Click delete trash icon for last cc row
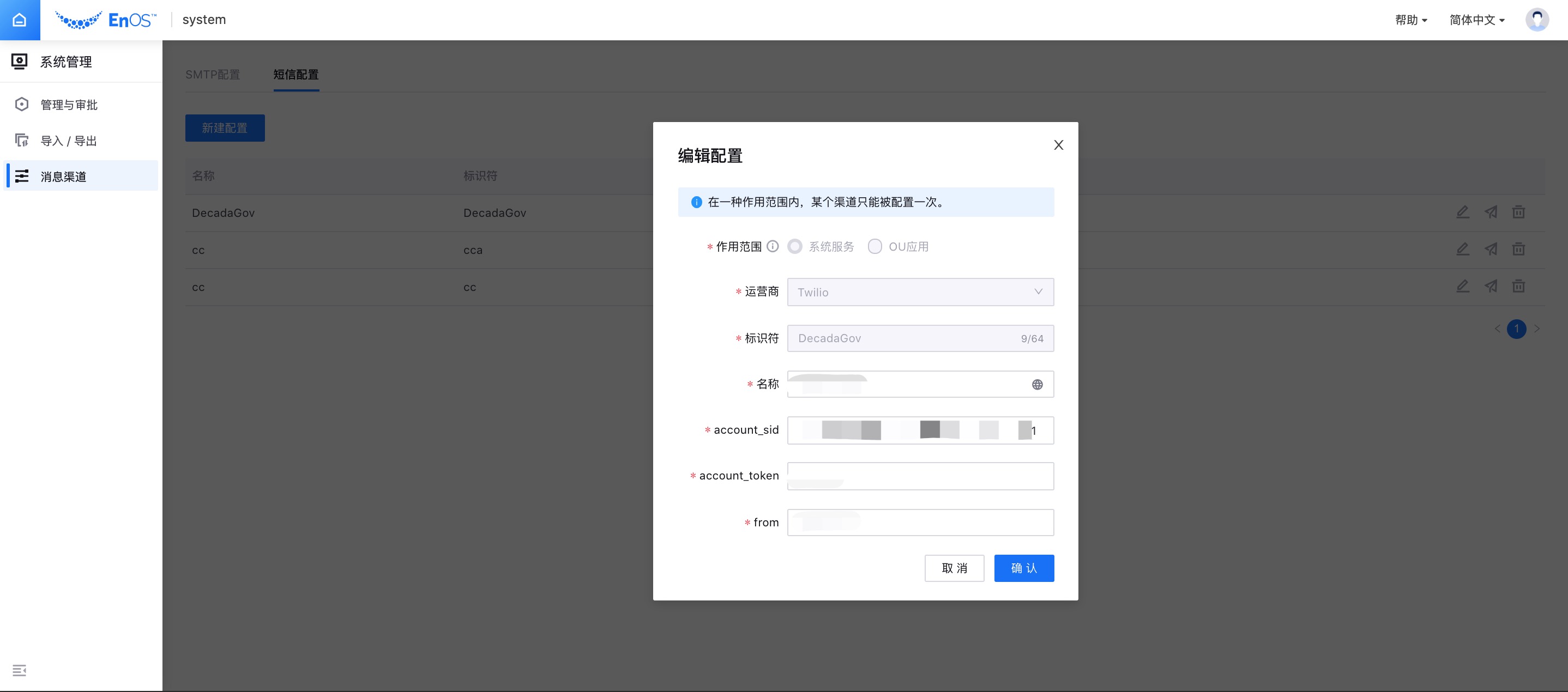This screenshot has width=1568, height=692. click(x=1519, y=287)
